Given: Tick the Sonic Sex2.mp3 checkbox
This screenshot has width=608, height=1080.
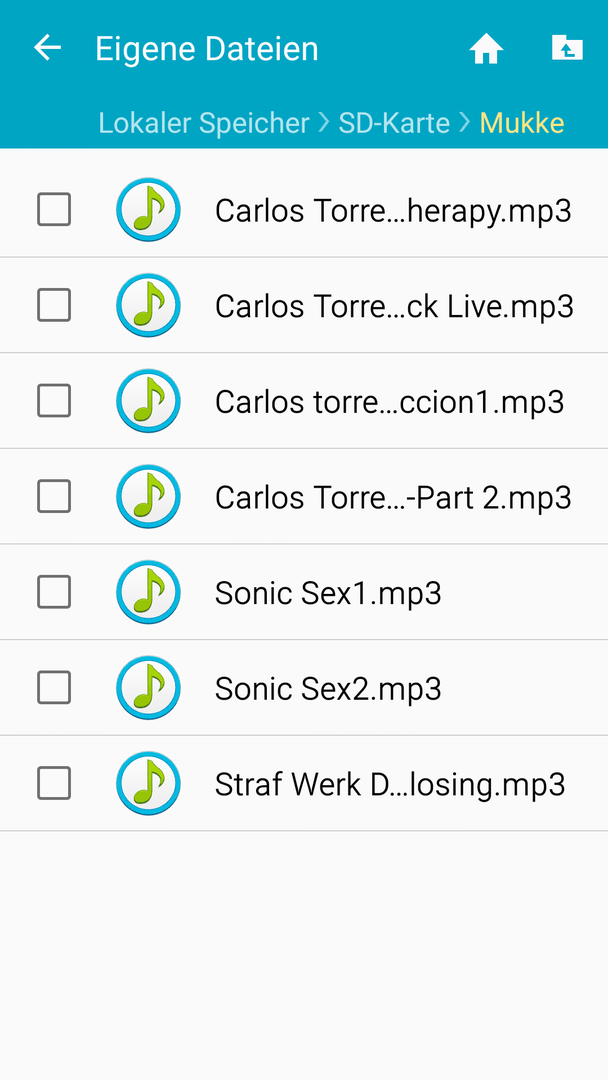Looking at the screenshot, I should 54,687.
